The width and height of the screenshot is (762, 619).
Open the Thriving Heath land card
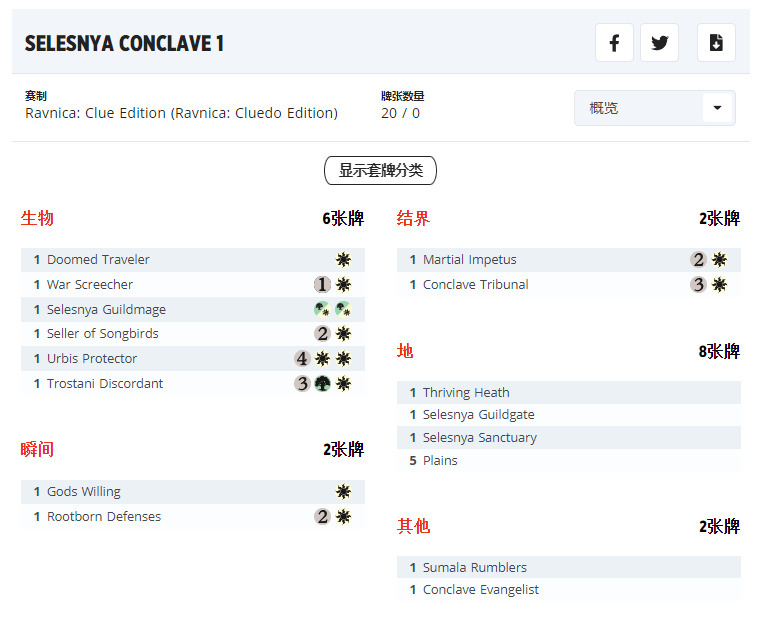pyautogui.click(x=466, y=393)
